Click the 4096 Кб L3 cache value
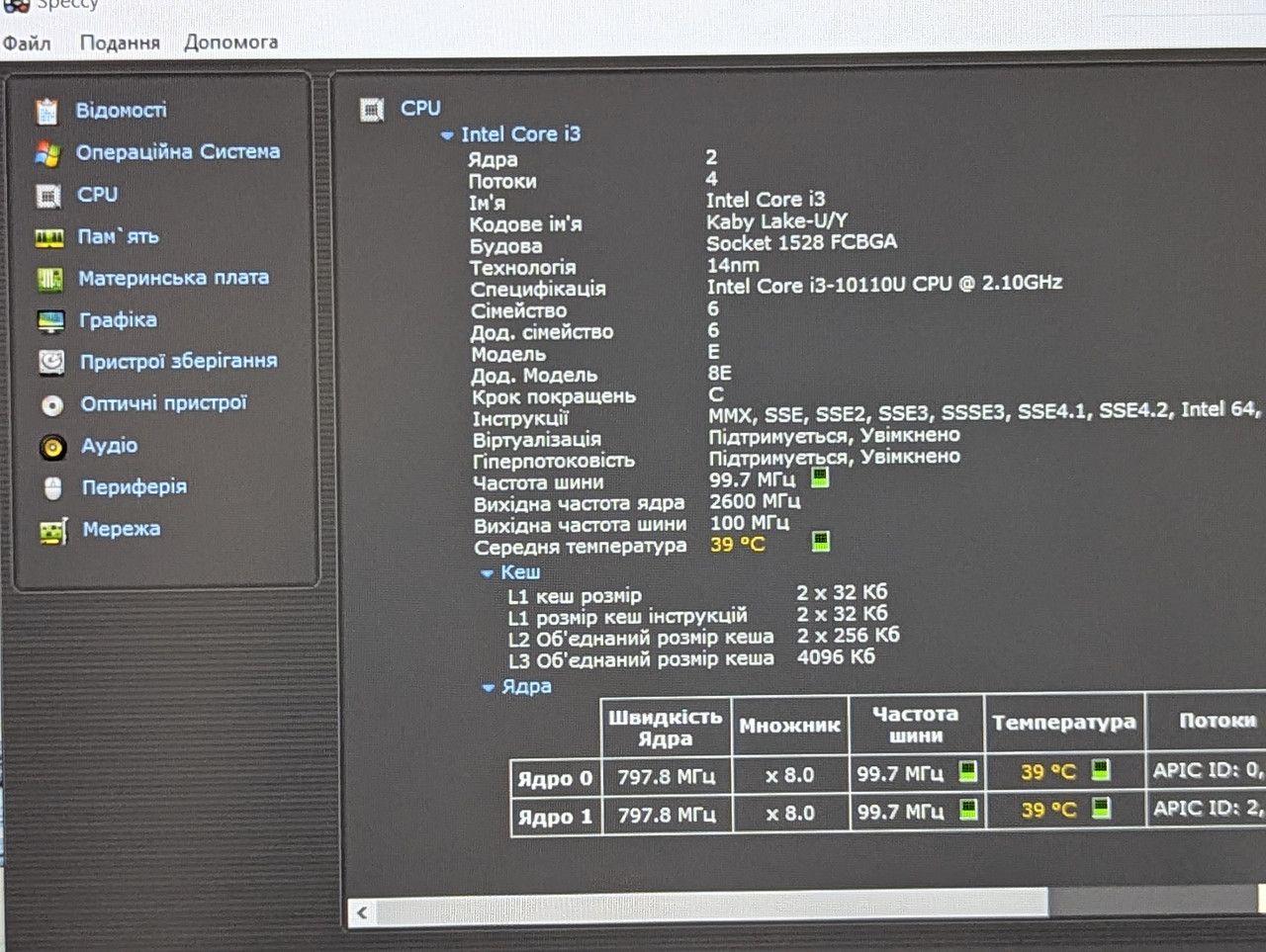This screenshot has height=952, width=1266. [836, 656]
